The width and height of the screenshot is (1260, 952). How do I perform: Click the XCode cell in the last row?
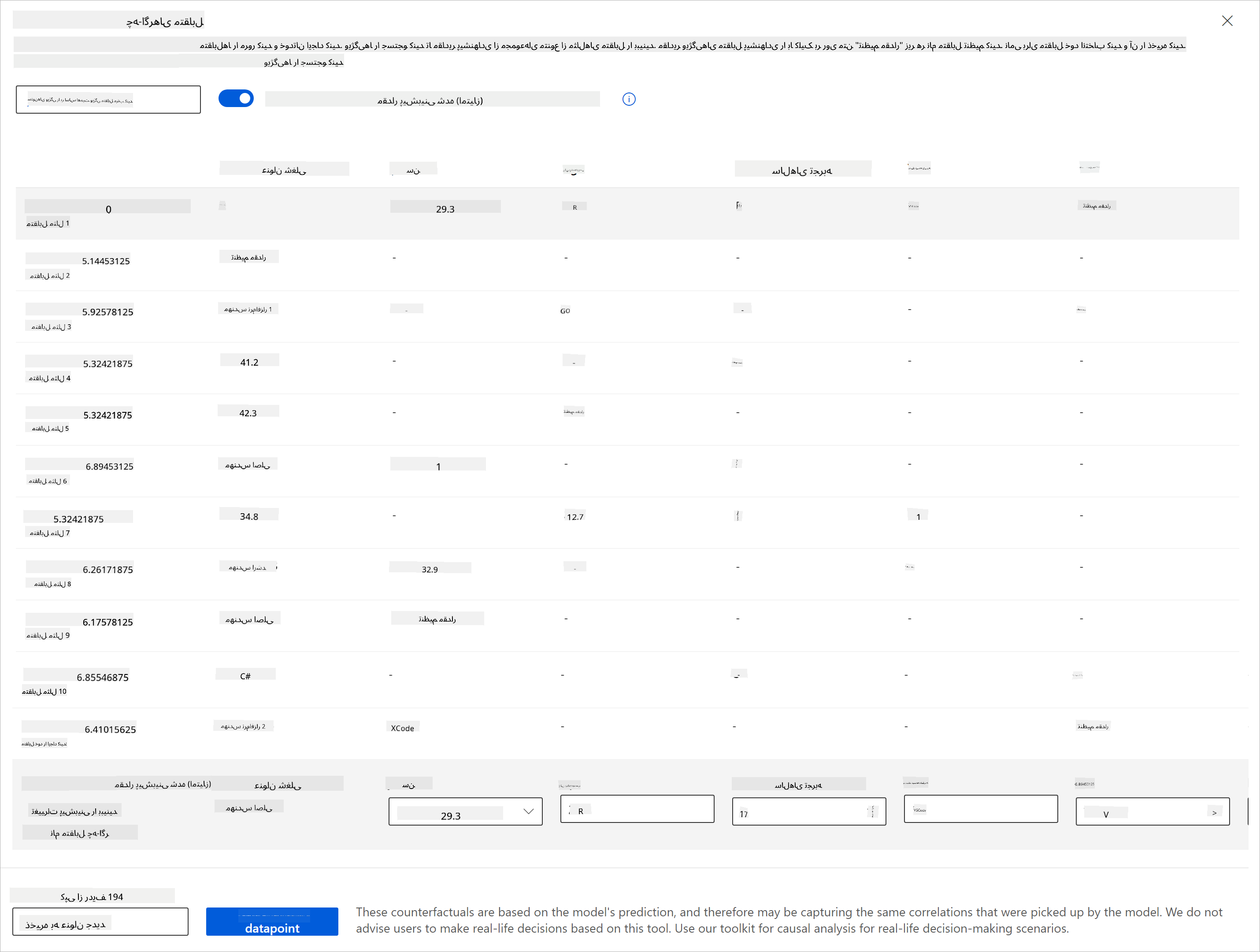click(x=402, y=728)
